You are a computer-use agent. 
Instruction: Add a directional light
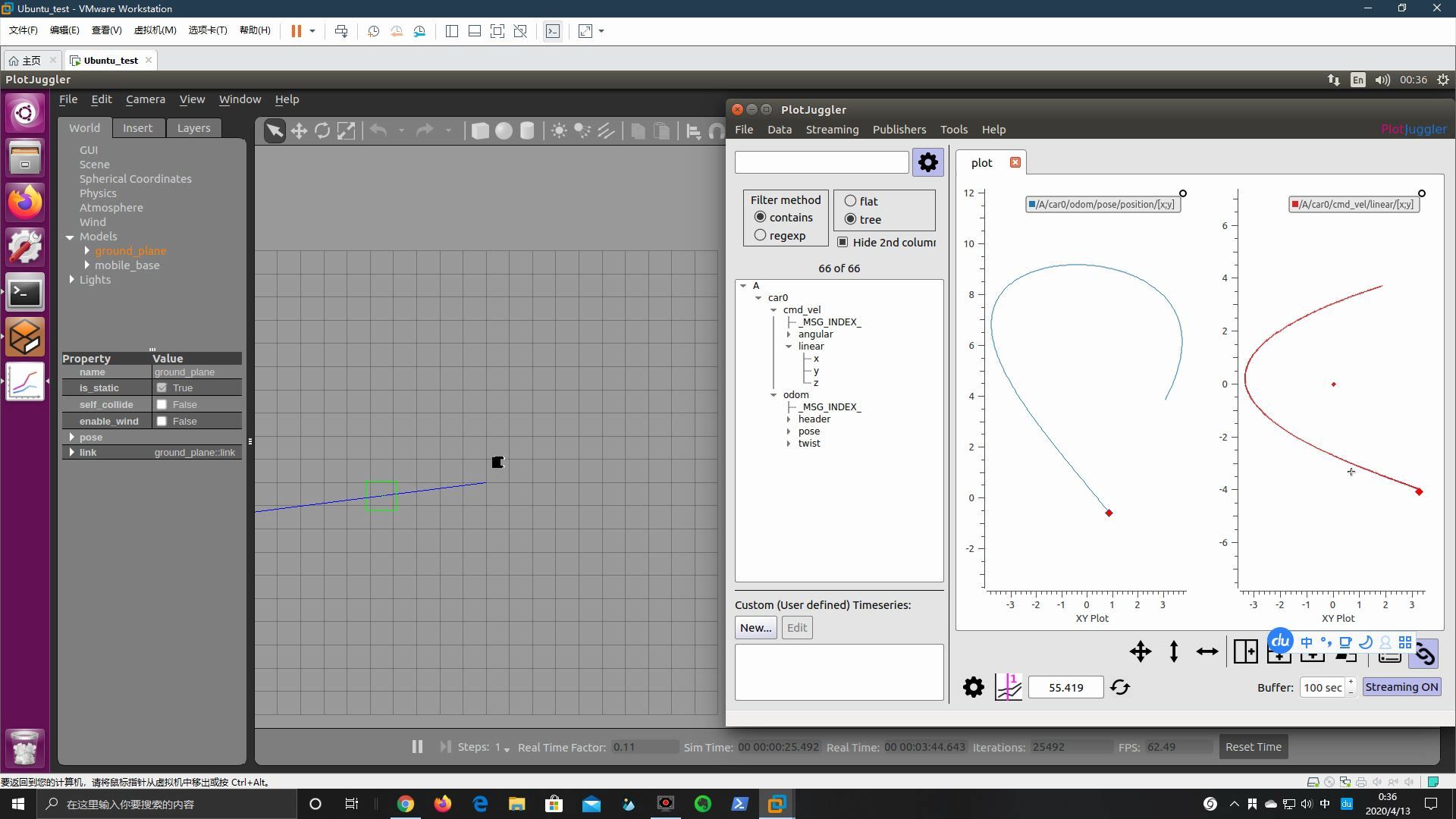pyautogui.click(x=605, y=130)
